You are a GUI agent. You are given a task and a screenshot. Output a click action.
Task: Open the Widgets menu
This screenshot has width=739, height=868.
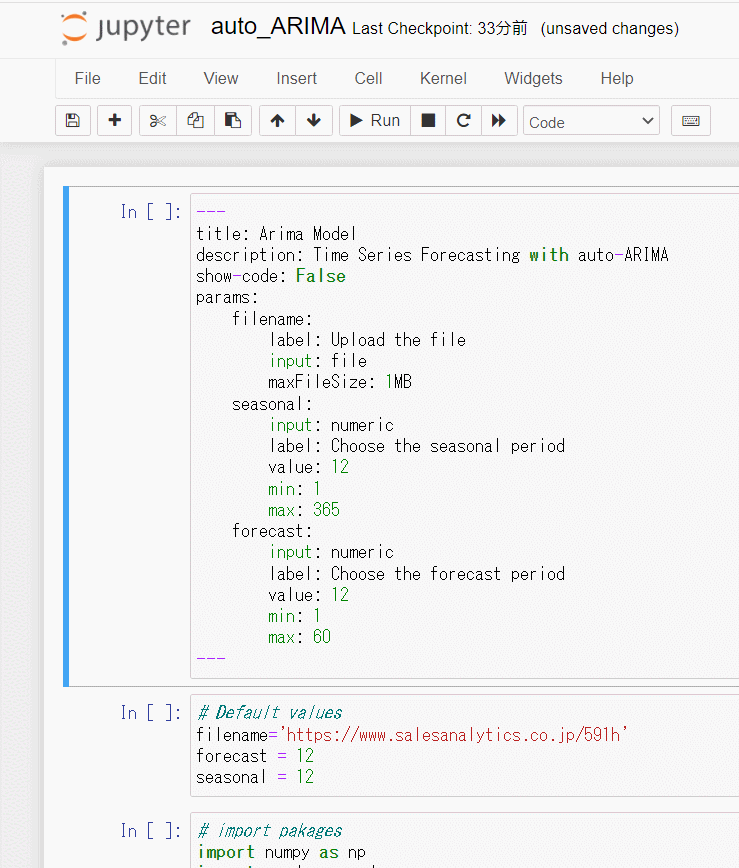point(533,78)
